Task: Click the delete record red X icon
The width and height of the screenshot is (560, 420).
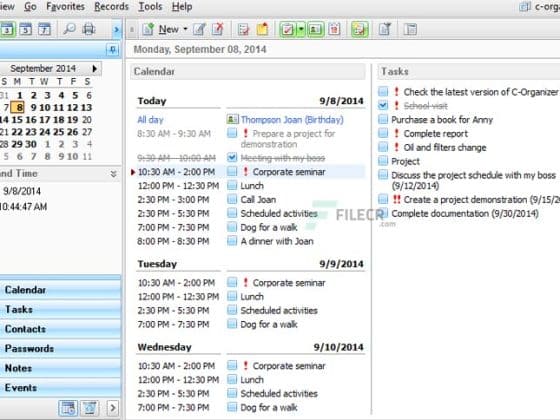Action: 218,29
